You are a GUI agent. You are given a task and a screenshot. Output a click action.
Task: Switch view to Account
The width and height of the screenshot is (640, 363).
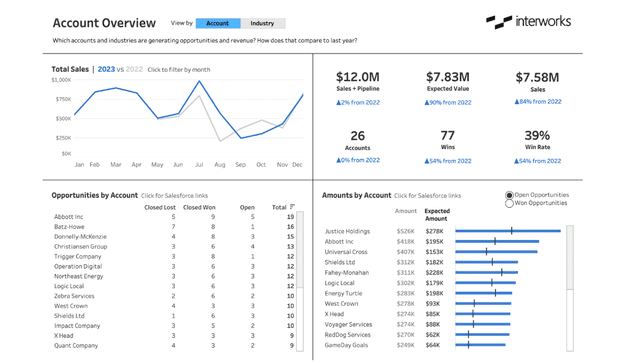click(x=218, y=23)
